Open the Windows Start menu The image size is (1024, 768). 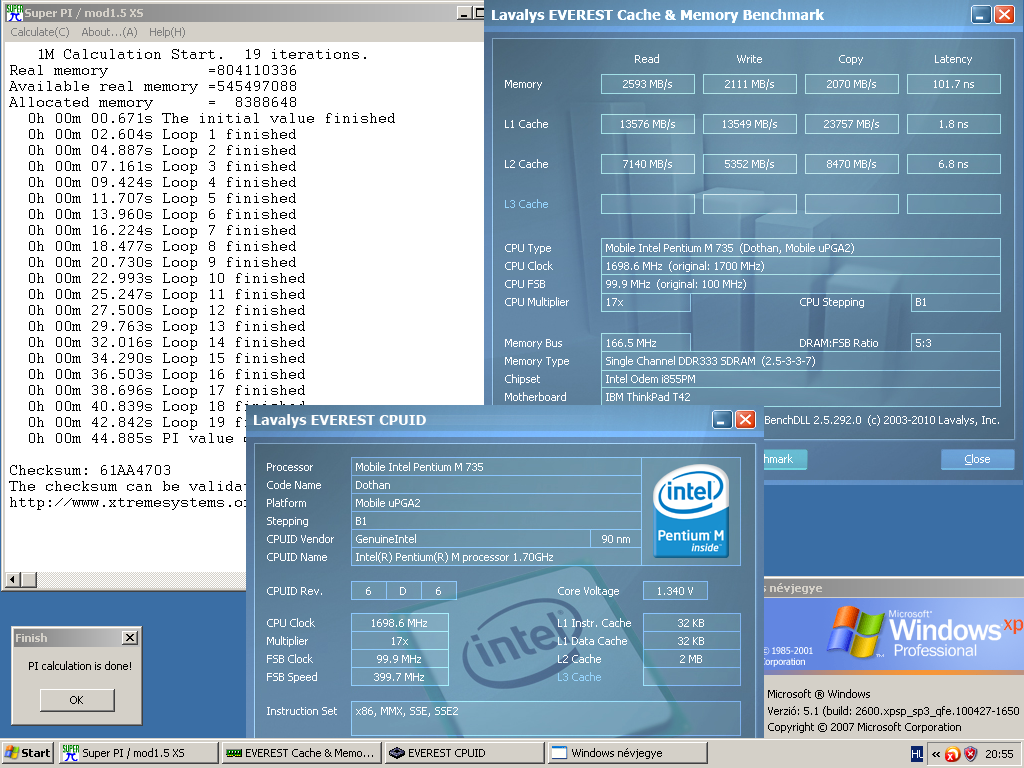(x=28, y=753)
